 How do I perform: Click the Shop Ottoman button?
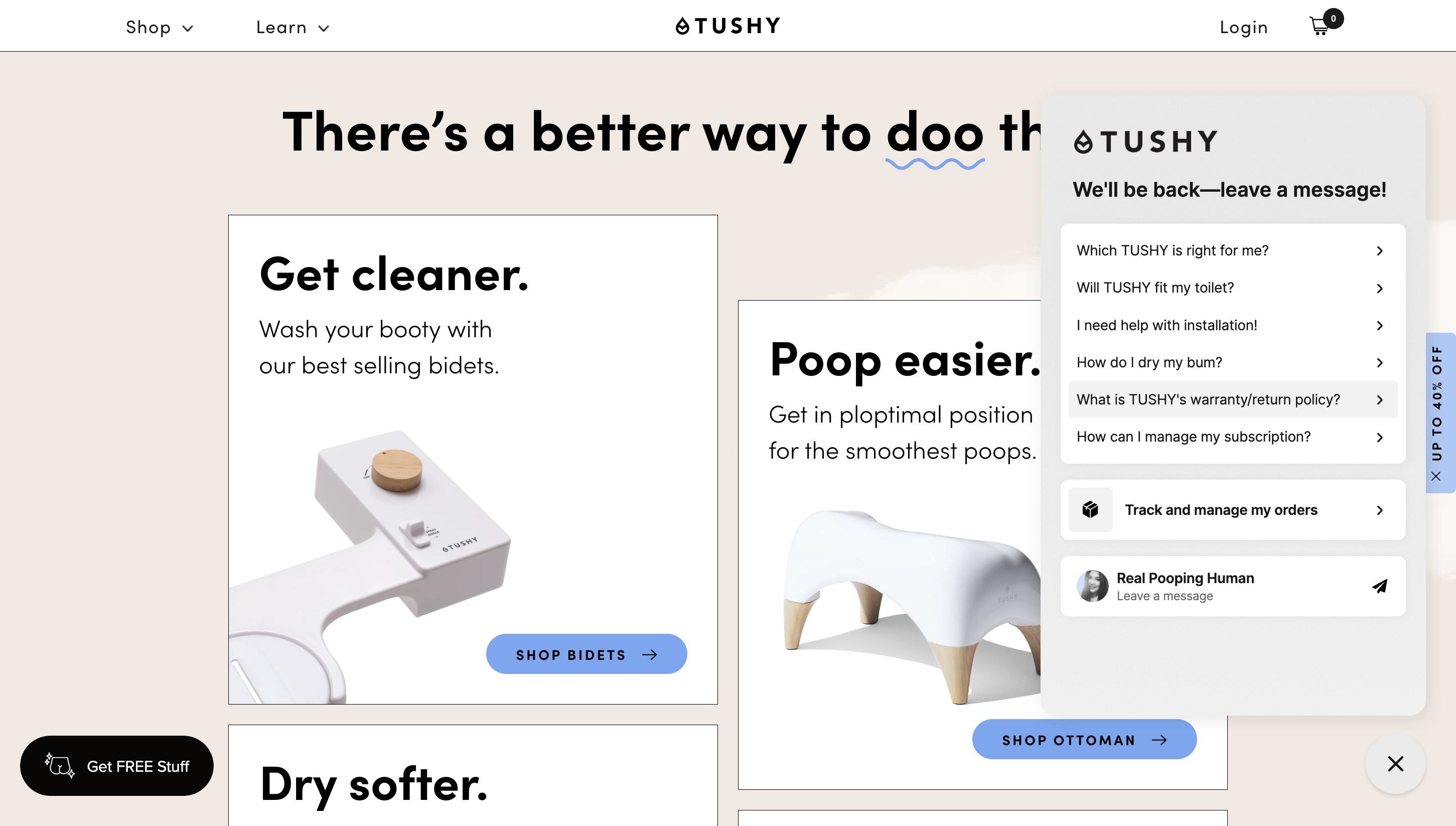pos(1084,739)
